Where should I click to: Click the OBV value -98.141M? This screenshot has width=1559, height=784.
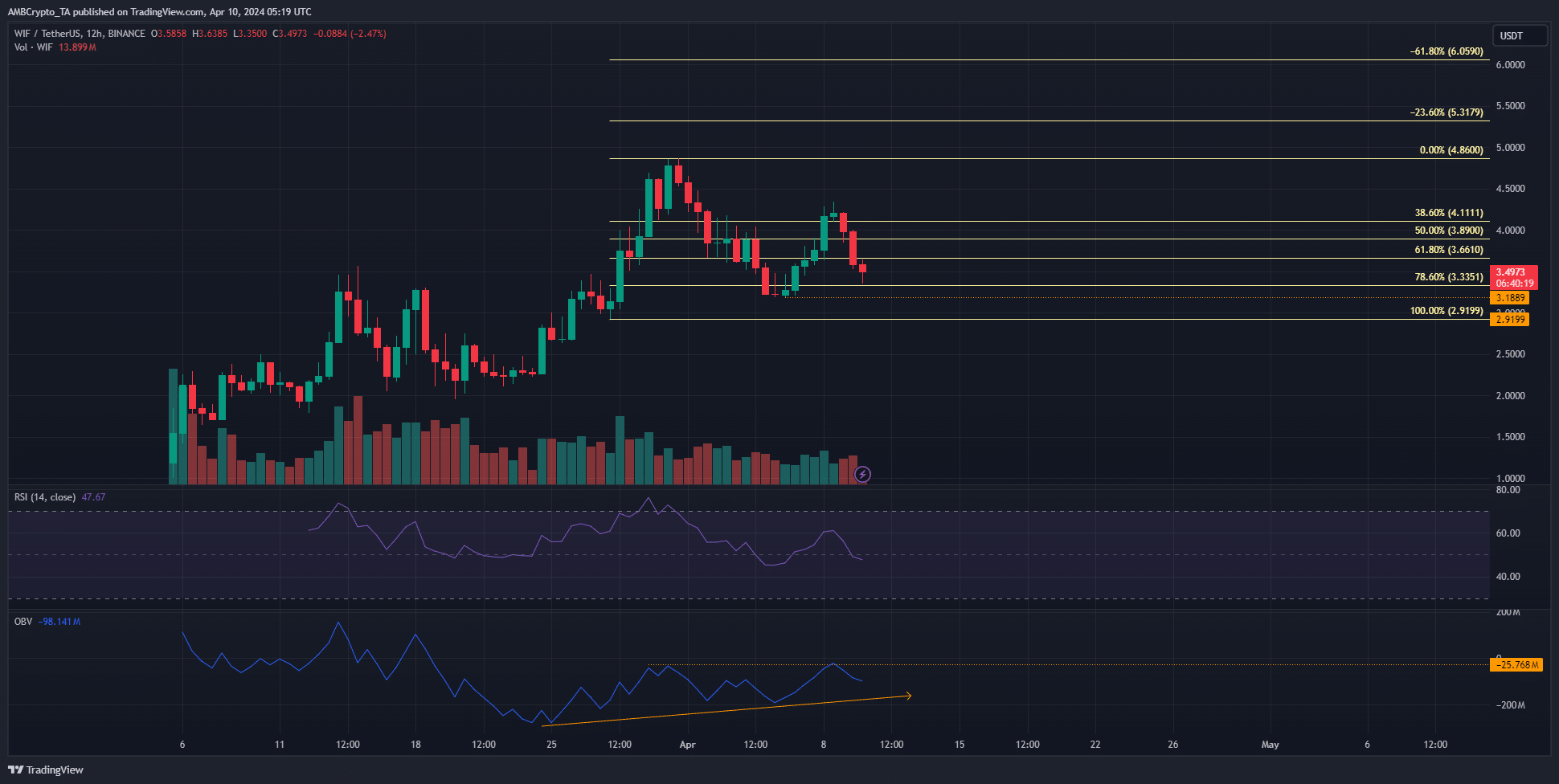point(59,622)
